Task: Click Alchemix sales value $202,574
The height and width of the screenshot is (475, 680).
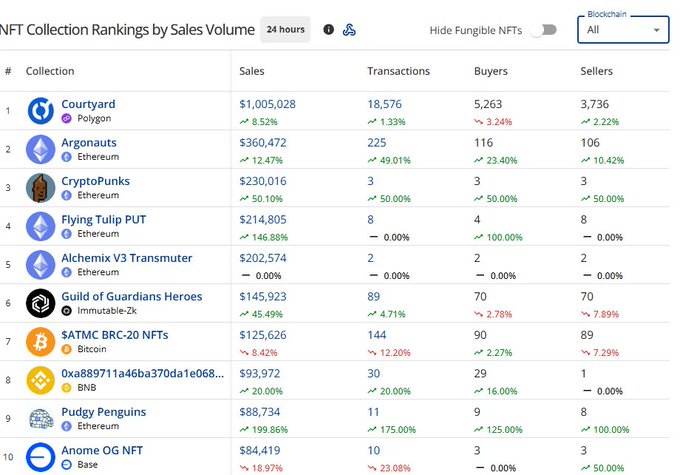Action: [x=263, y=258]
